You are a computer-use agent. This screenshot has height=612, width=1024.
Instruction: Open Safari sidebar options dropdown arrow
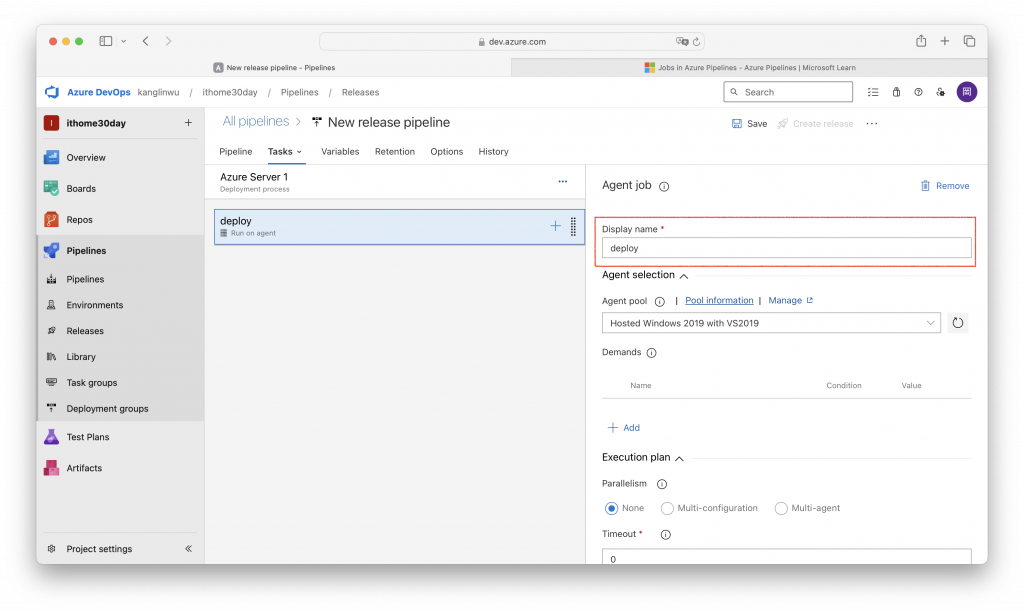(x=123, y=41)
